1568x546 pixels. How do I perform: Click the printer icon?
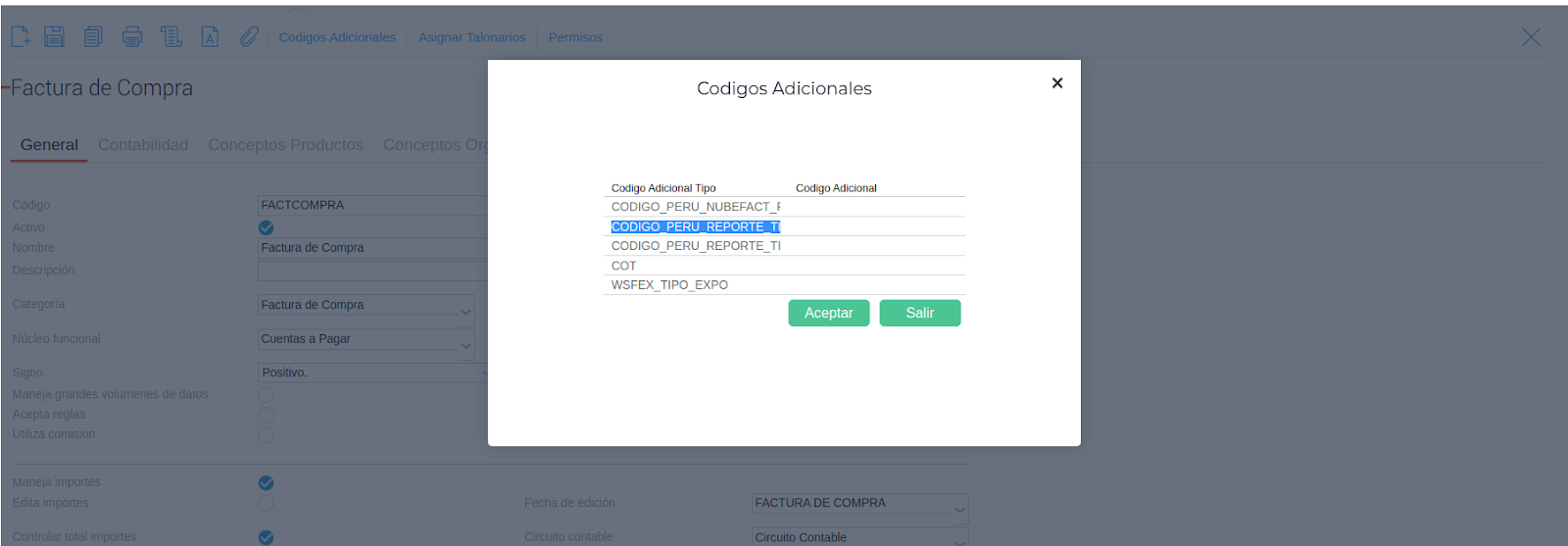132,36
